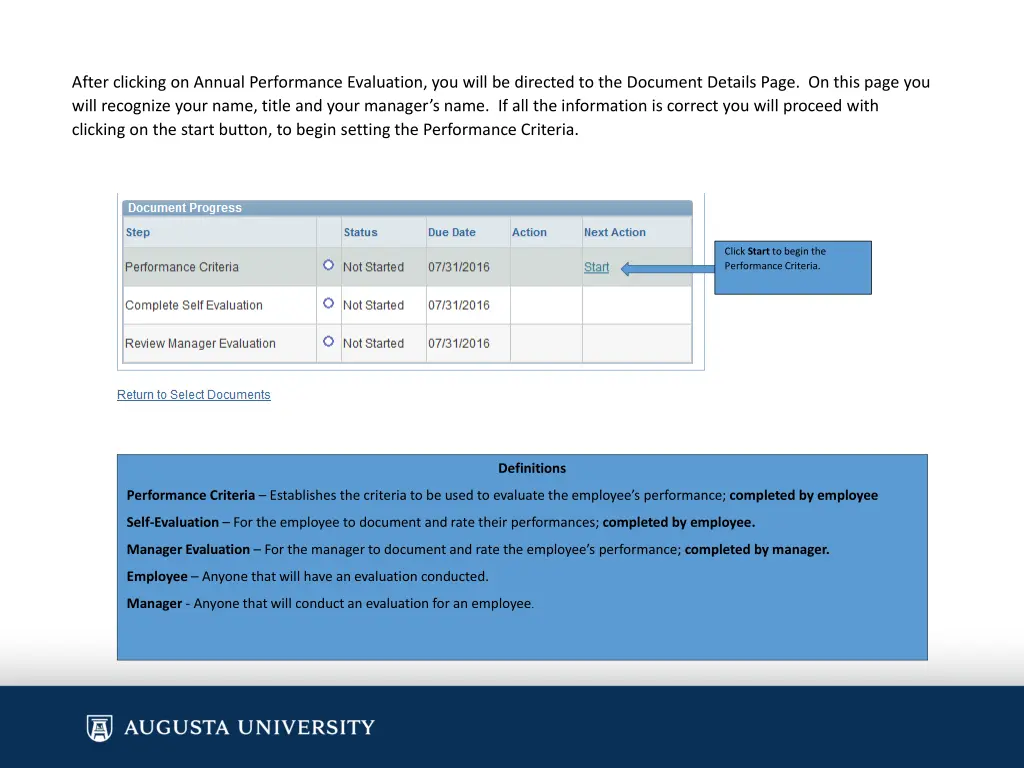Click the Action column header

pos(529,233)
